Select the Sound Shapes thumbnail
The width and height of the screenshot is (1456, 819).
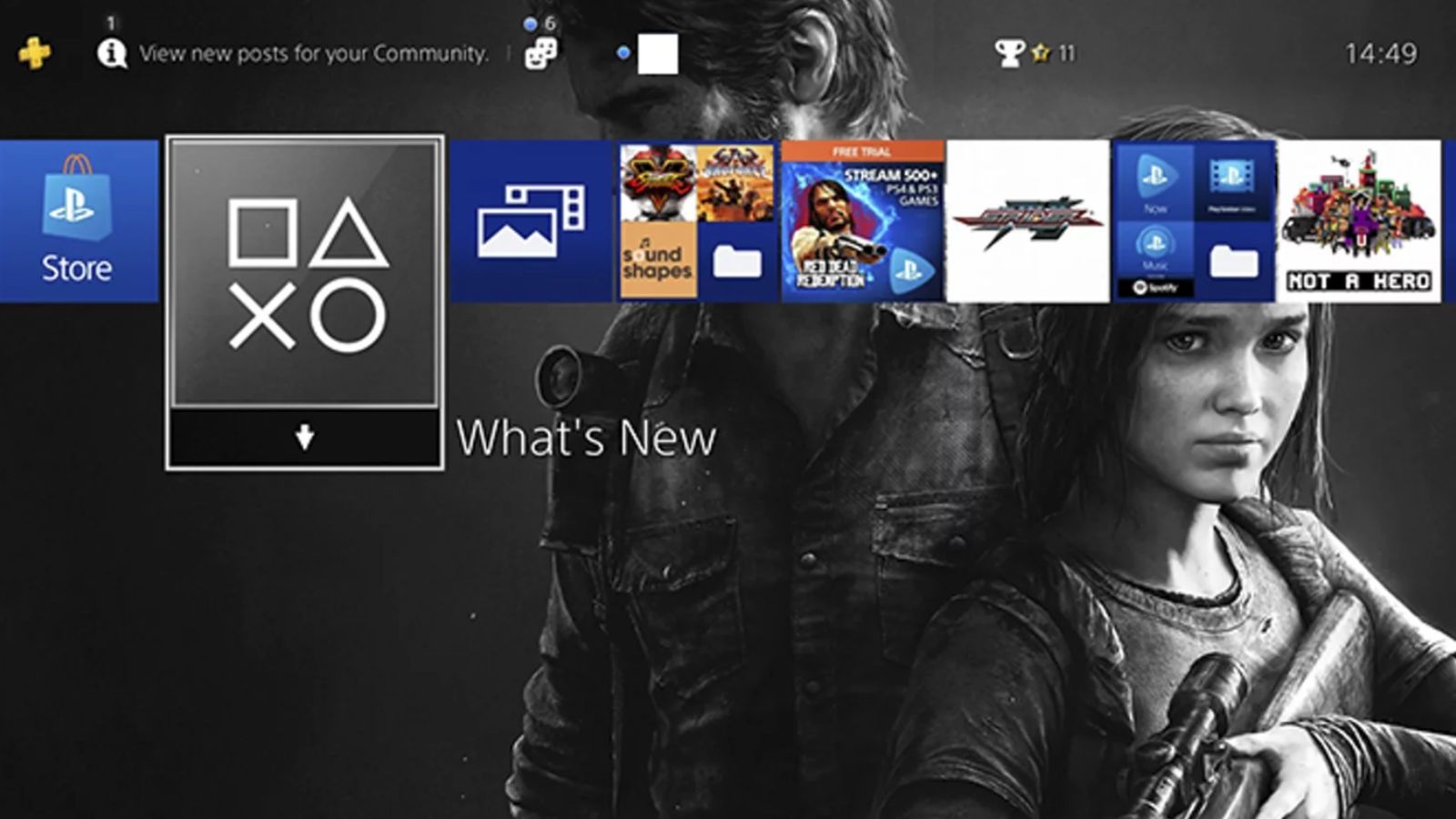click(658, 260)
